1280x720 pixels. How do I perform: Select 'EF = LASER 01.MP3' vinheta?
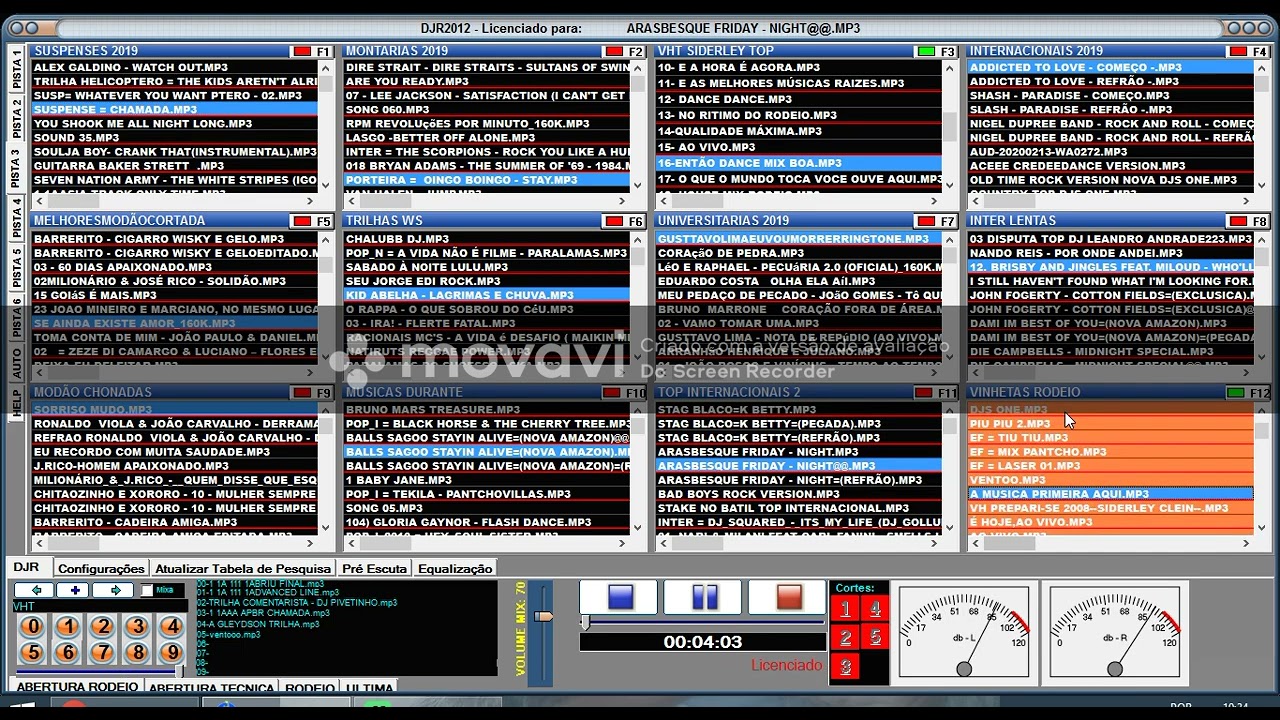(x=1110, y=466)
